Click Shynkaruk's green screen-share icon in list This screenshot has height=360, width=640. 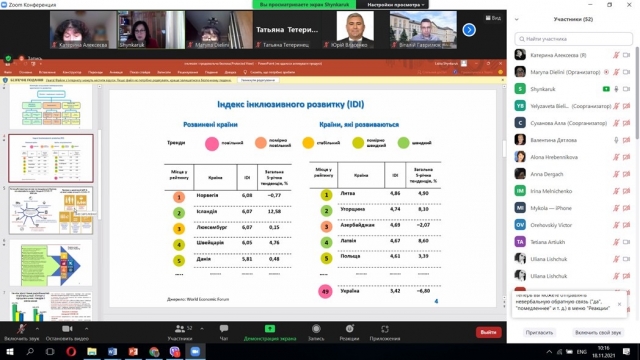pos(606,89)
